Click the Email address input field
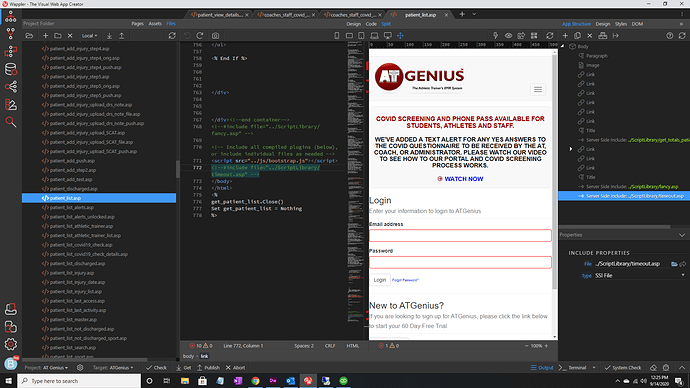 pos(460,235)
